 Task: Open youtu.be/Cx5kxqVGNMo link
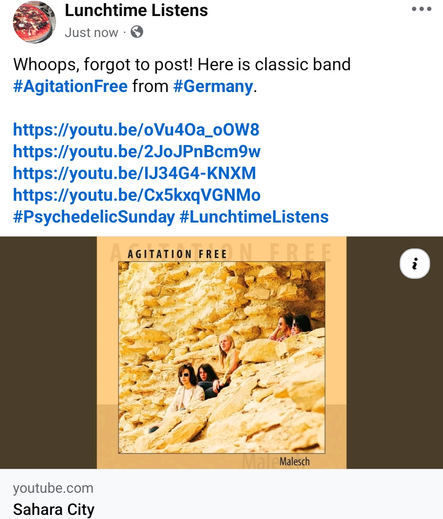(x=137, y=195)
